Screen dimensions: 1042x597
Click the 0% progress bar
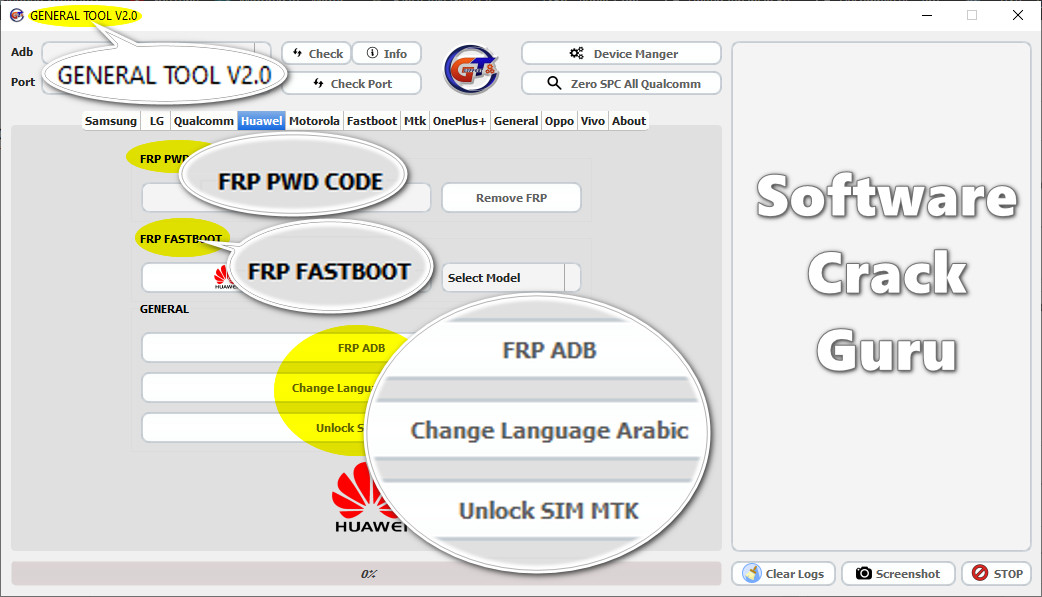pyautogui.click(x=366, y=573)
